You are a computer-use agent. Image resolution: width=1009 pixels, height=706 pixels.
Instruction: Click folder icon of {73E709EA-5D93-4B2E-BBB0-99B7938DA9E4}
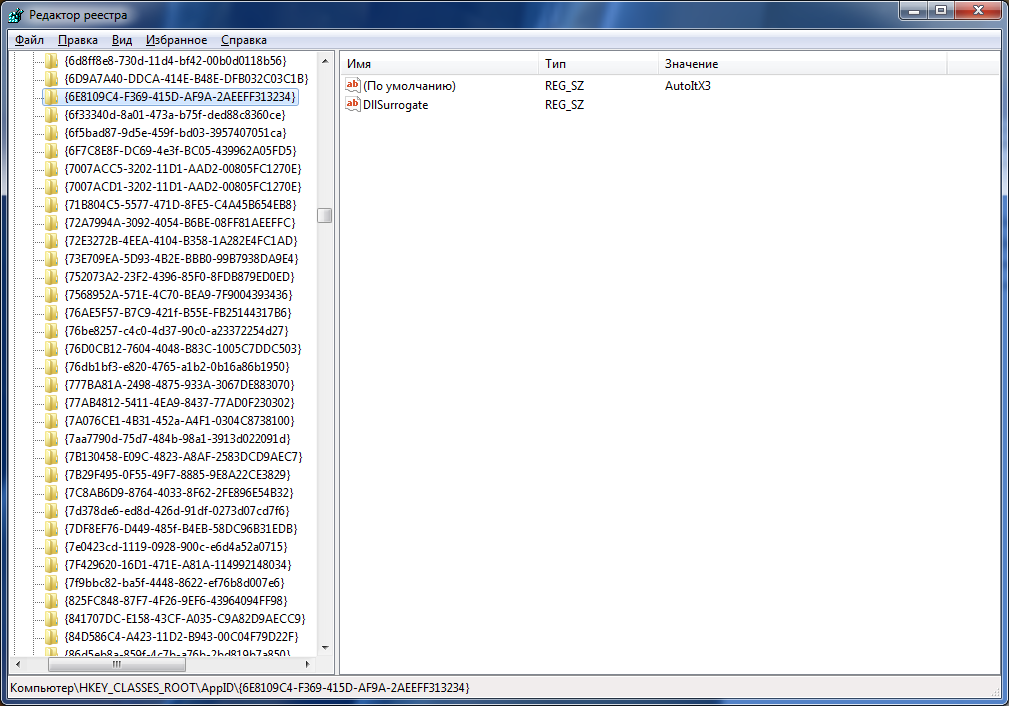[51, 259]
